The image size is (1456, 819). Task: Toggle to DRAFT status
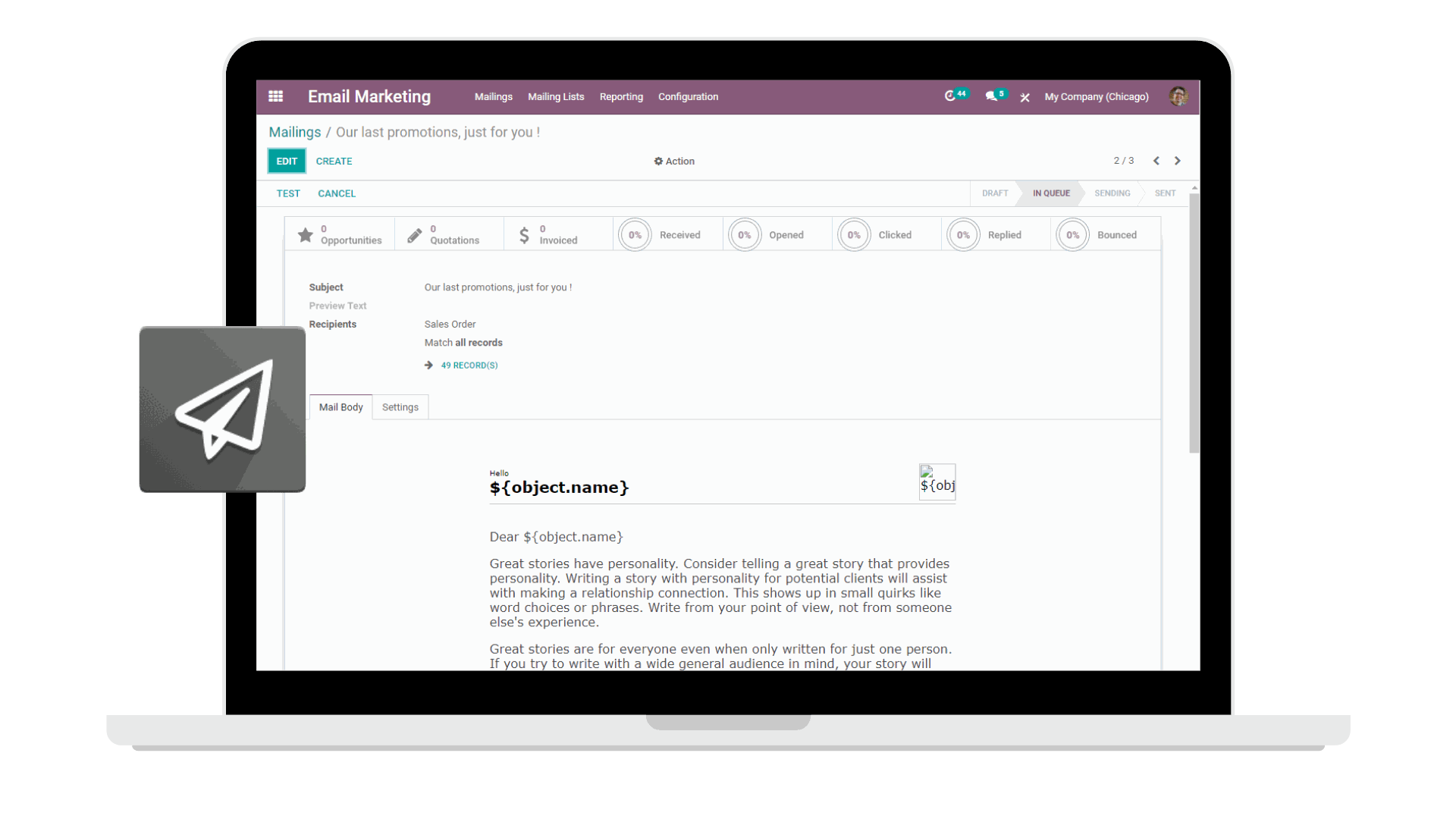[995, 192]
